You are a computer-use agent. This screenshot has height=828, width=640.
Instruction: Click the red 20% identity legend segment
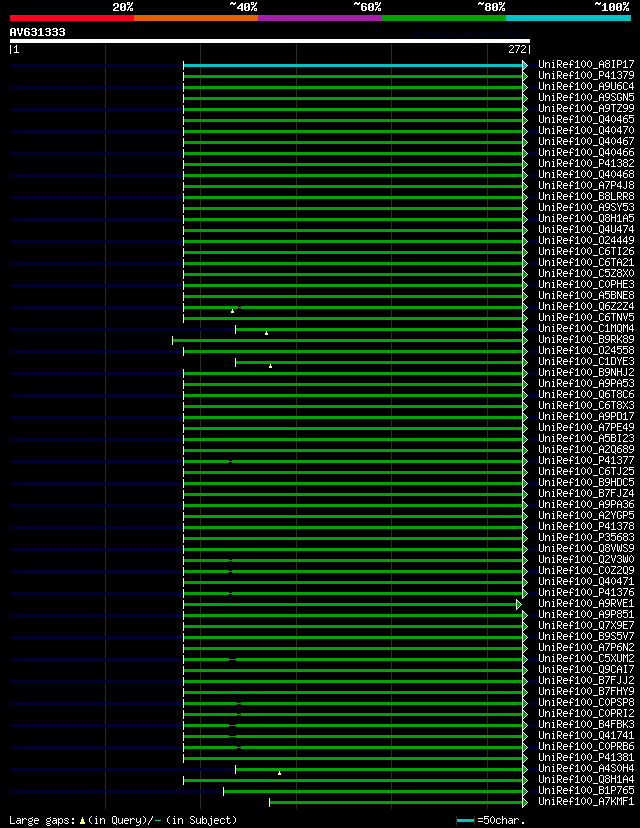click(72, 18)
